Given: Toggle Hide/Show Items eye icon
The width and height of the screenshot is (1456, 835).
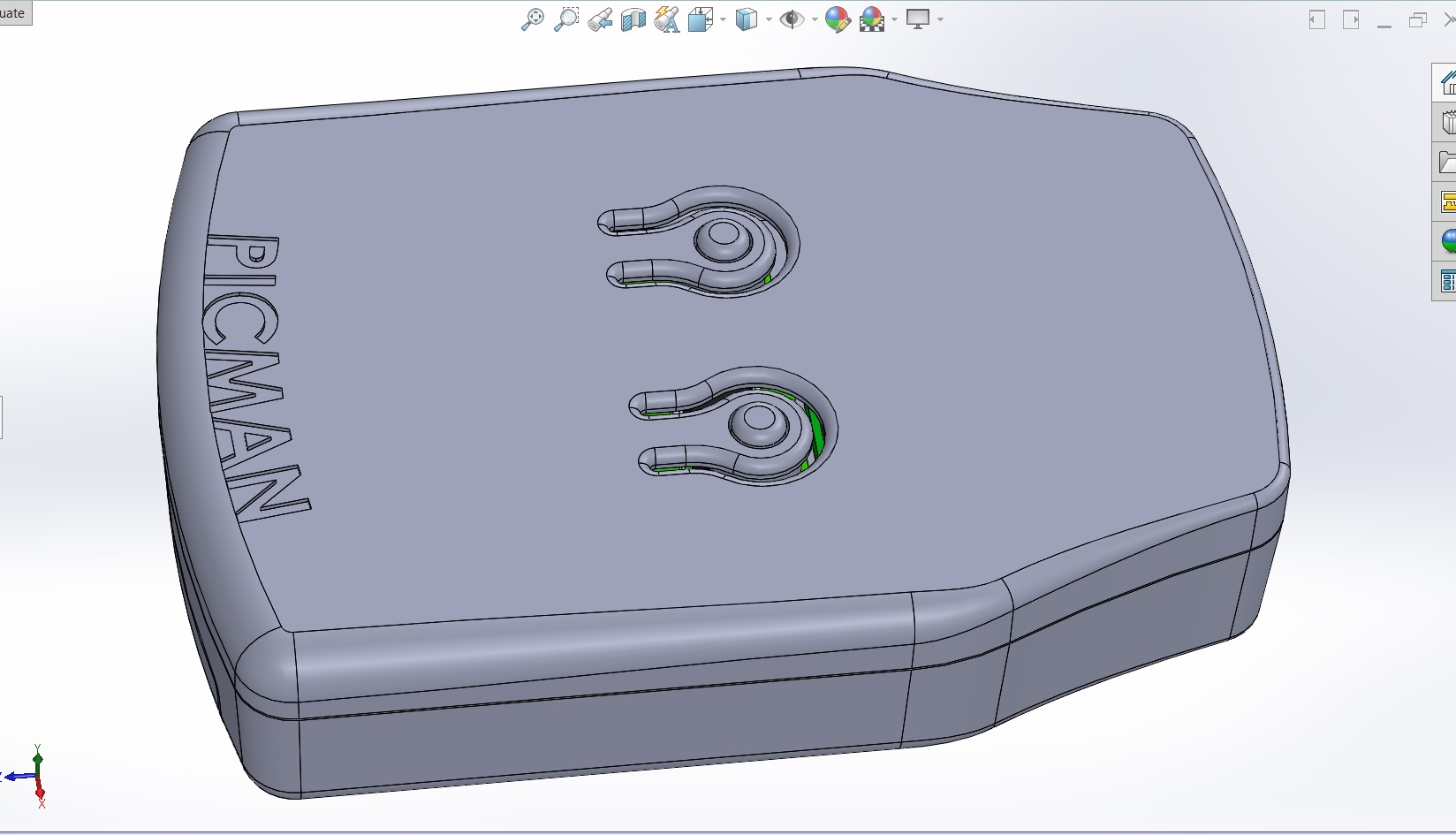Looking at the screenshot, I should (x=792, y=19).
